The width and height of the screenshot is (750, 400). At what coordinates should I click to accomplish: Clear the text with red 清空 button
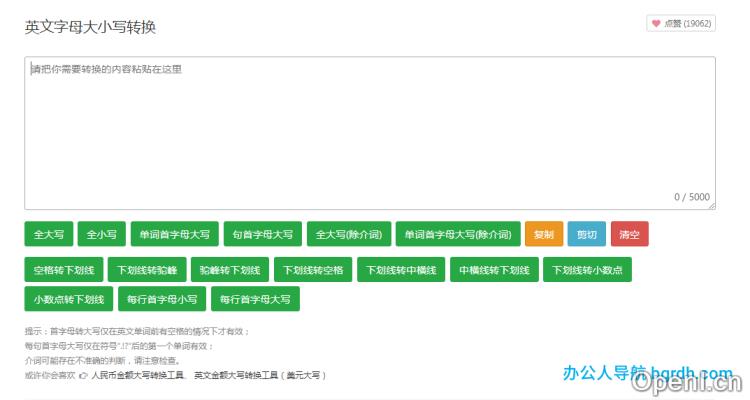point(629,234)
